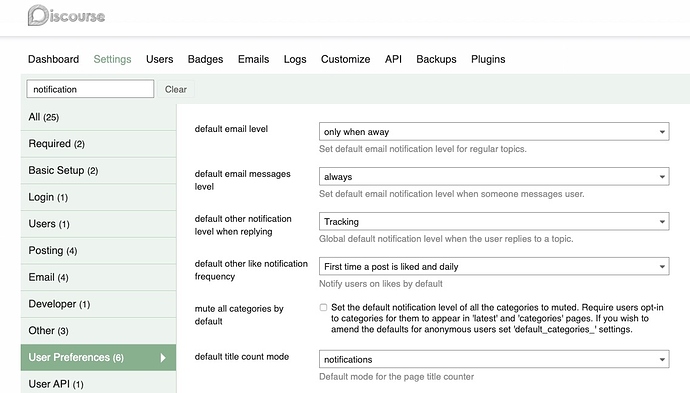Open the default email level dropdown

coord(494,132)
